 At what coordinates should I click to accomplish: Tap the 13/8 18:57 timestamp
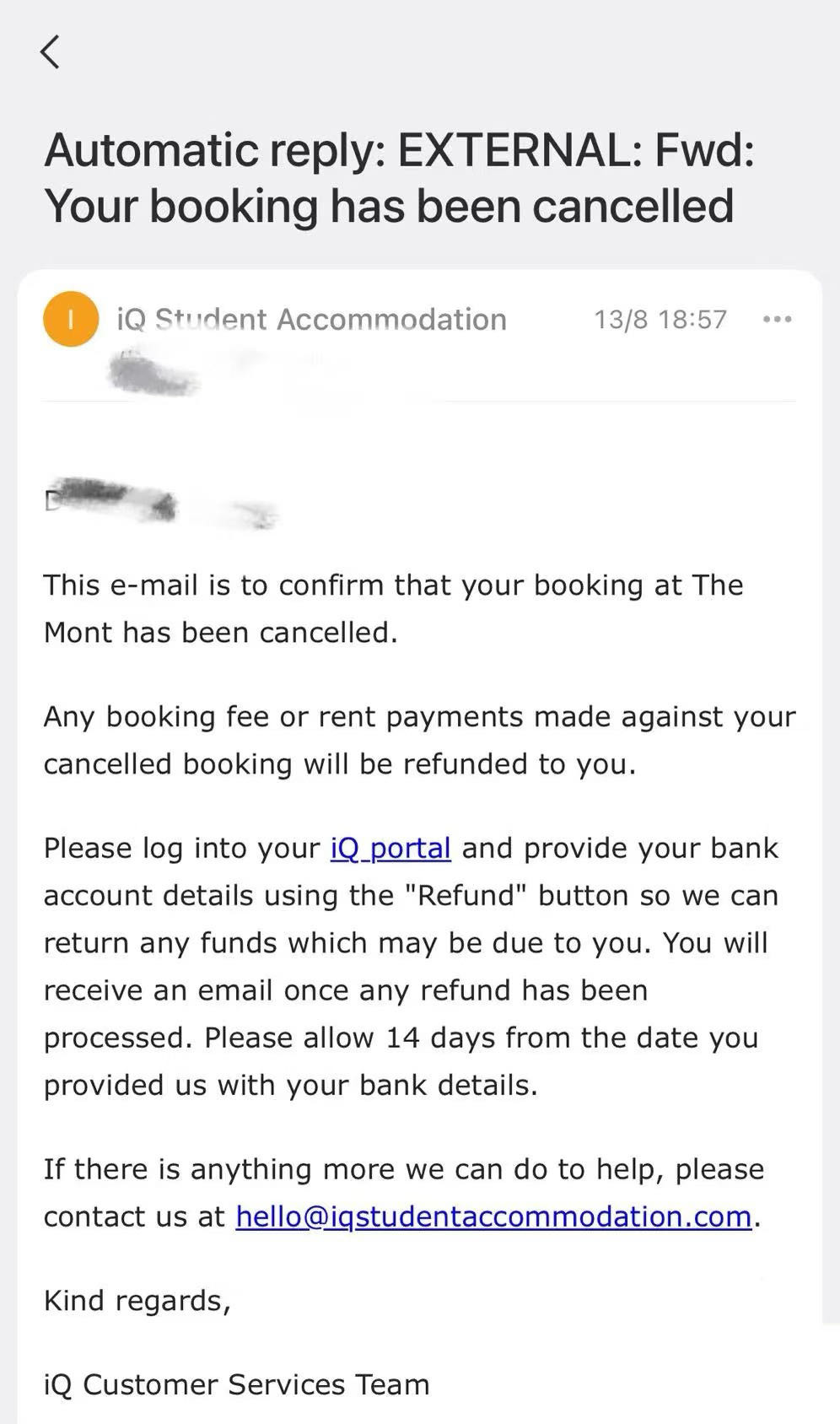click(660, 320)
